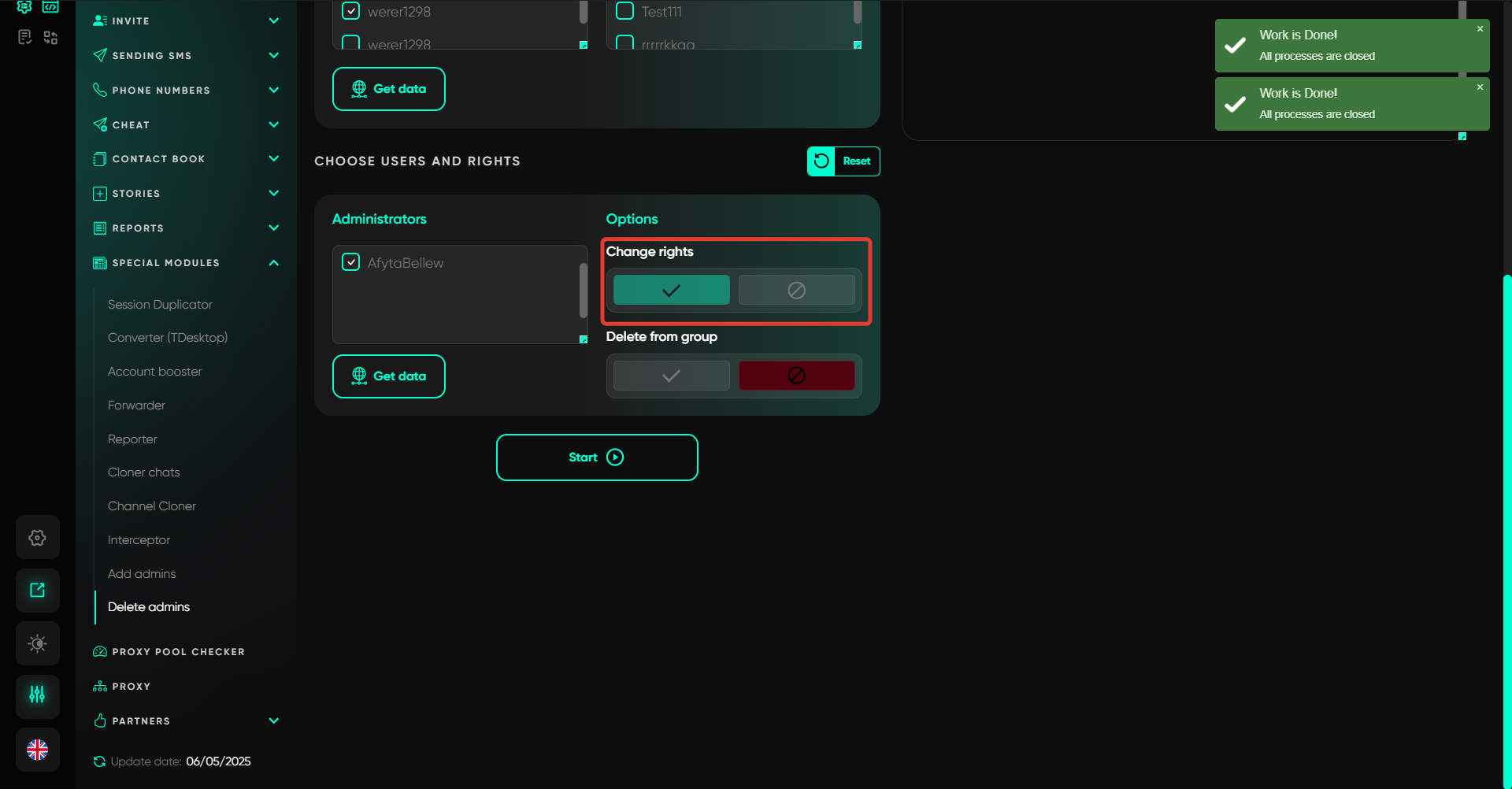
Task: Click the external link icon in left rail
Action: 37,591
